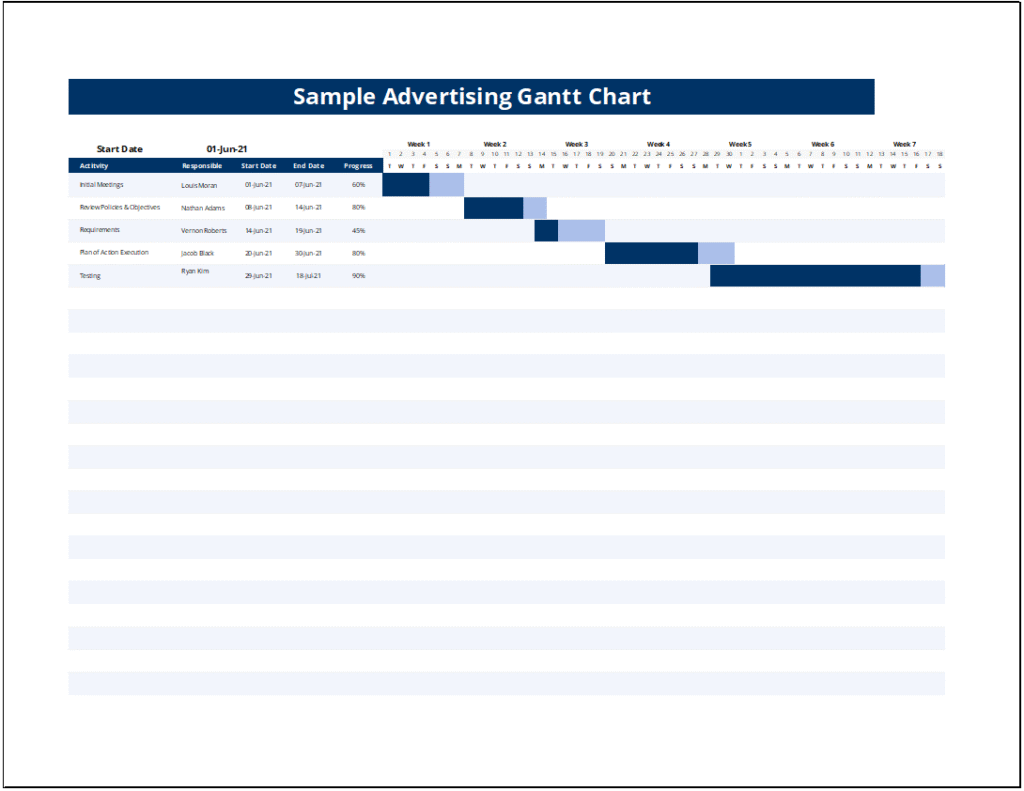Screen dimensions: 1024x791
Task: Select Nathan Adams in the Responsible column
Action: (201, 208)
